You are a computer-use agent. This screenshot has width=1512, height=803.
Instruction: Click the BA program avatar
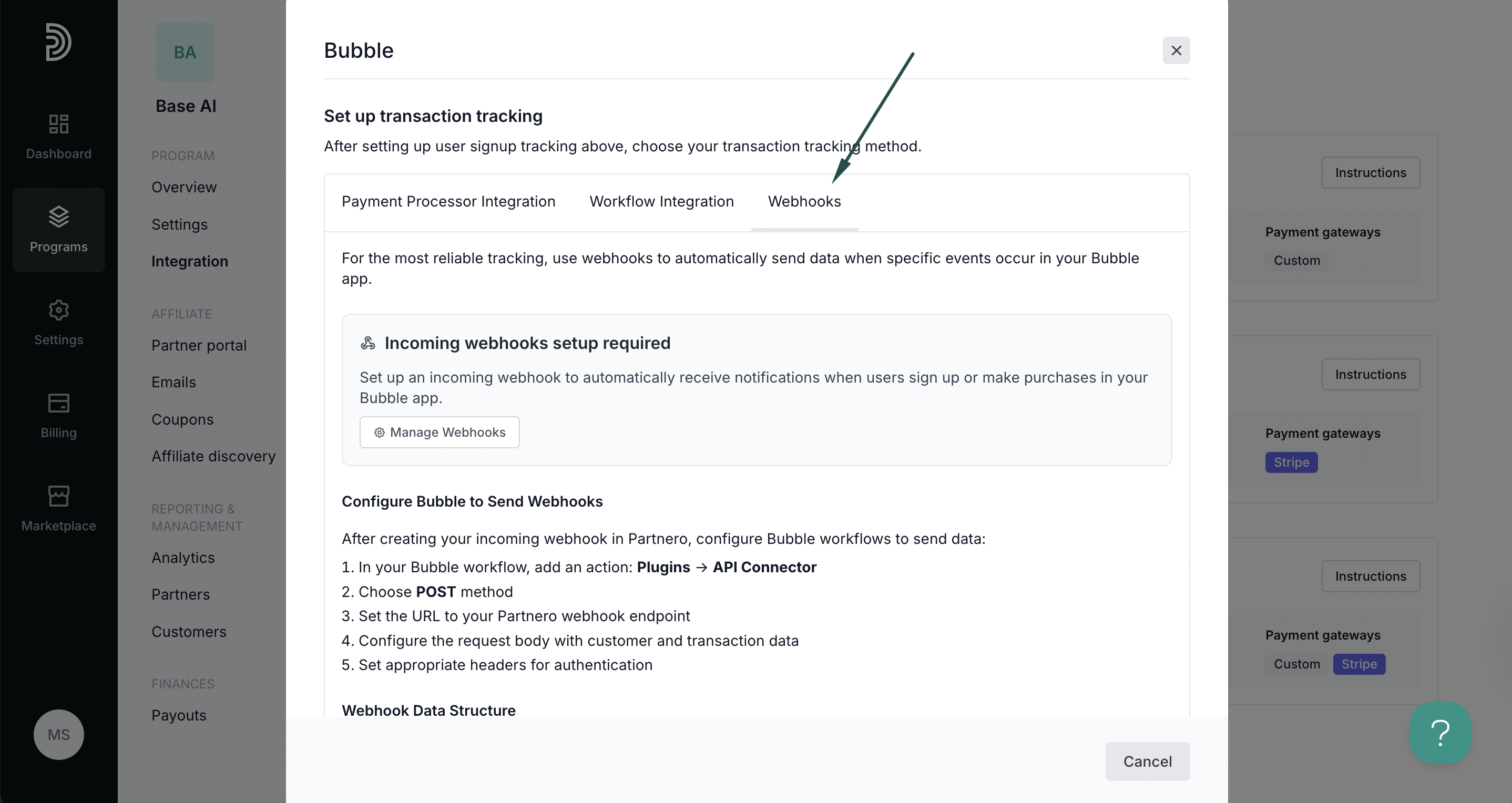tap(185, 52)
